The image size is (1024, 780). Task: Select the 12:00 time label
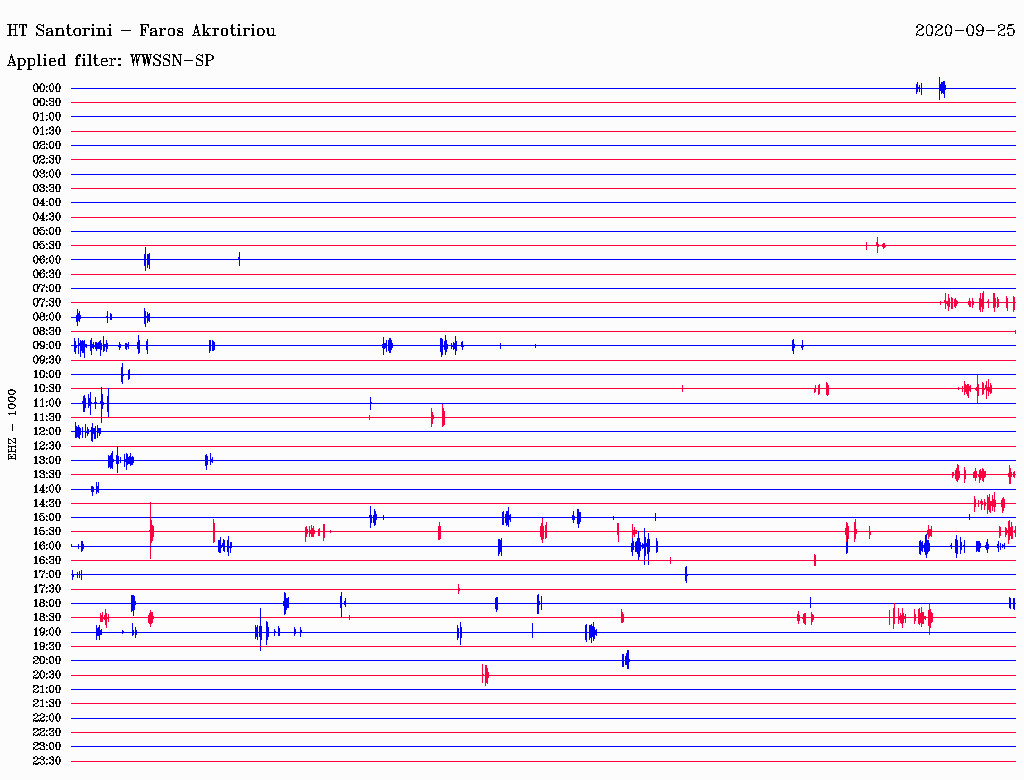47,432
